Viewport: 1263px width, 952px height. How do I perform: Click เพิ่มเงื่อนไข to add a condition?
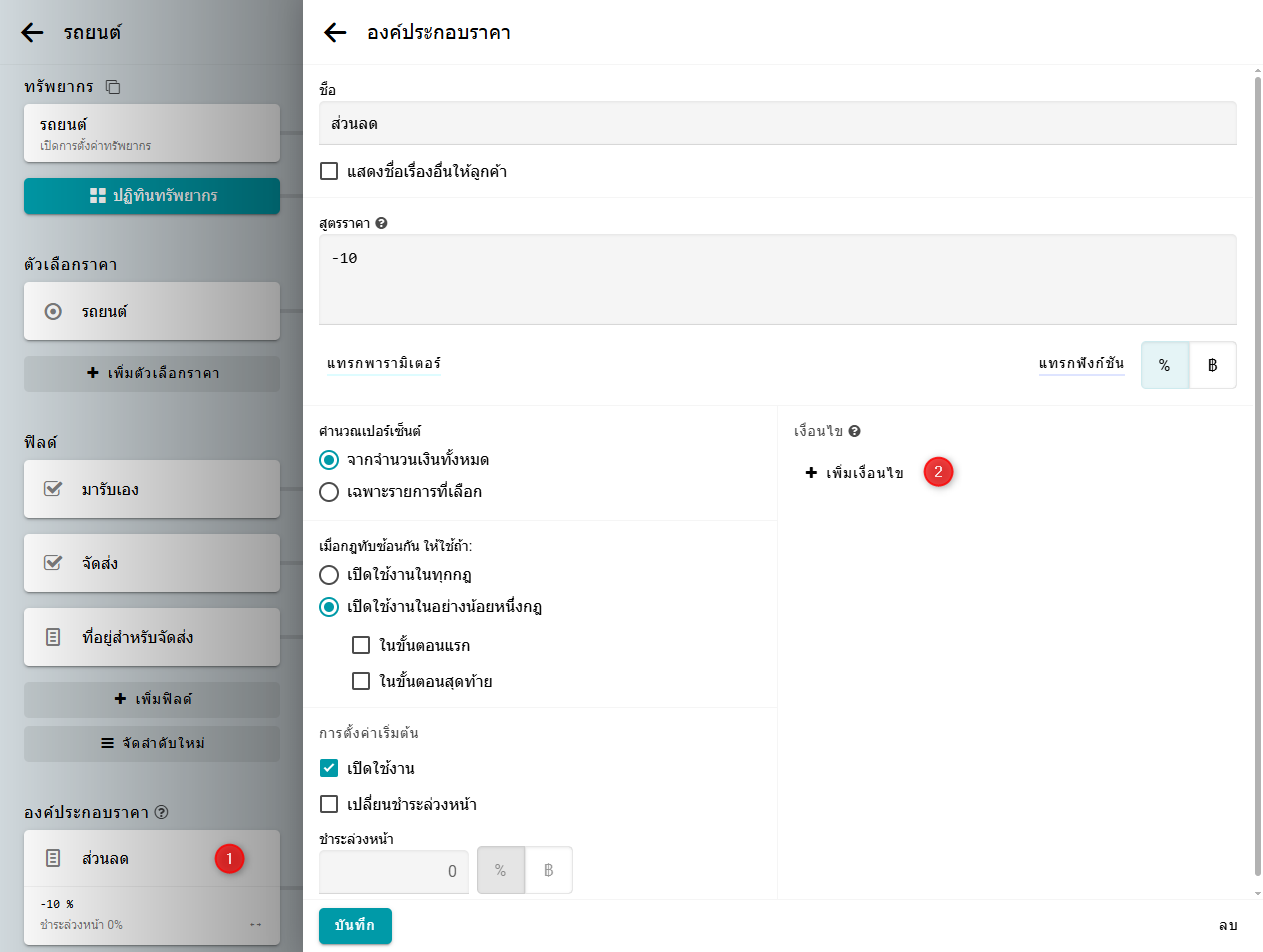pyautogui.click(x=855, y=473)
